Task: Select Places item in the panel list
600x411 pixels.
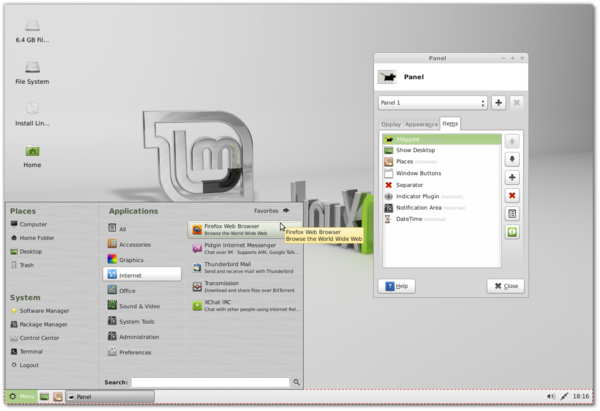Action: pos(442,161)
